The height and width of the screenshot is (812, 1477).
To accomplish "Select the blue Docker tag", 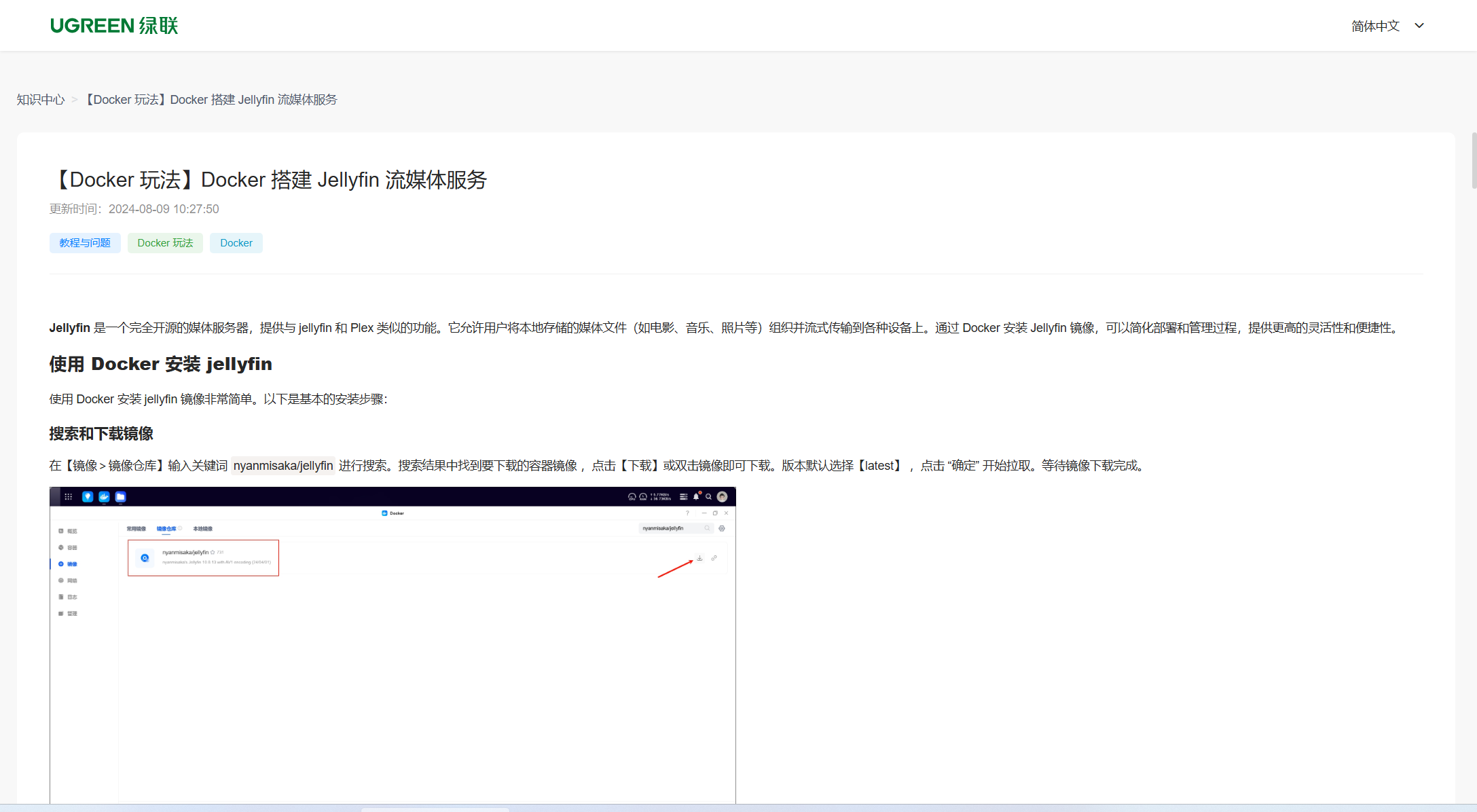I will tap(236, 243).
